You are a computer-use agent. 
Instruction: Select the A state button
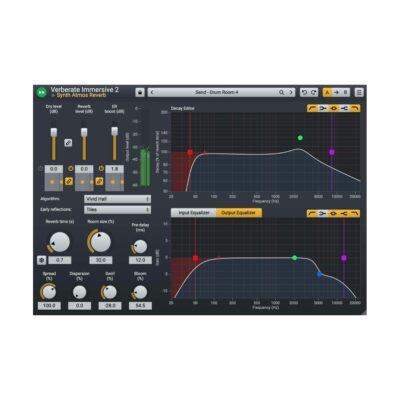[x=327, y=92]
